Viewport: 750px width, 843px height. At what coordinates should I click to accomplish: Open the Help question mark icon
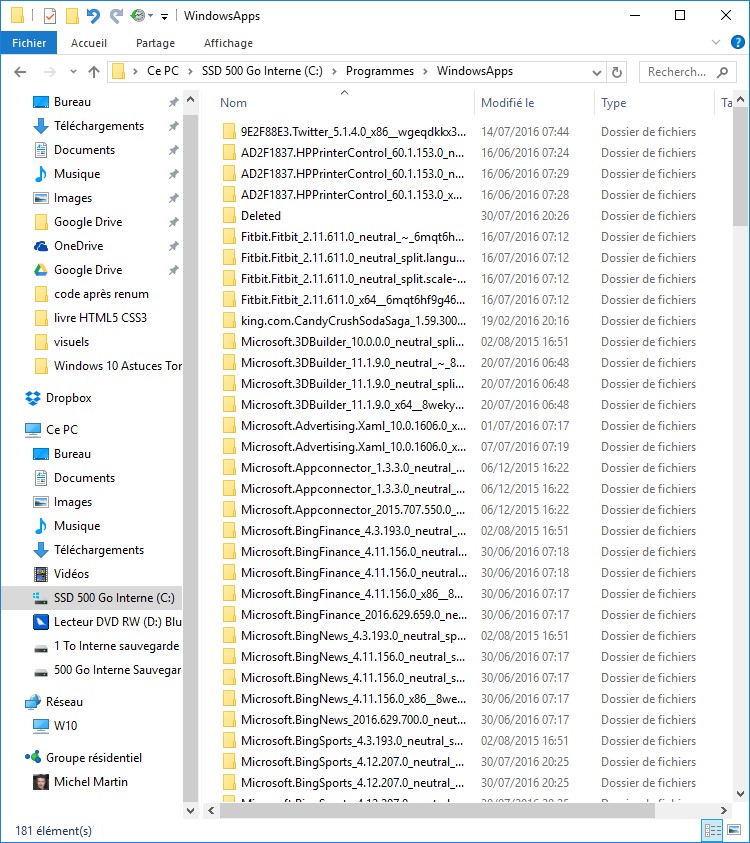(x=738, y=42)
